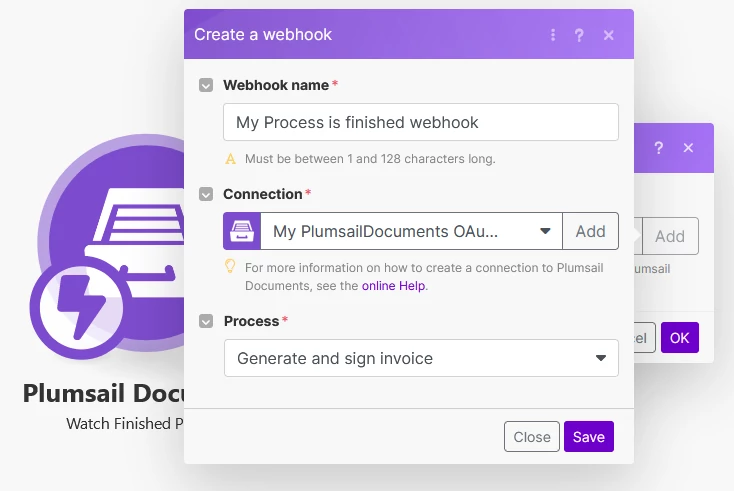Click the 'Connection' field label
This screenshot has width=734, height=491.
point(263,194)
